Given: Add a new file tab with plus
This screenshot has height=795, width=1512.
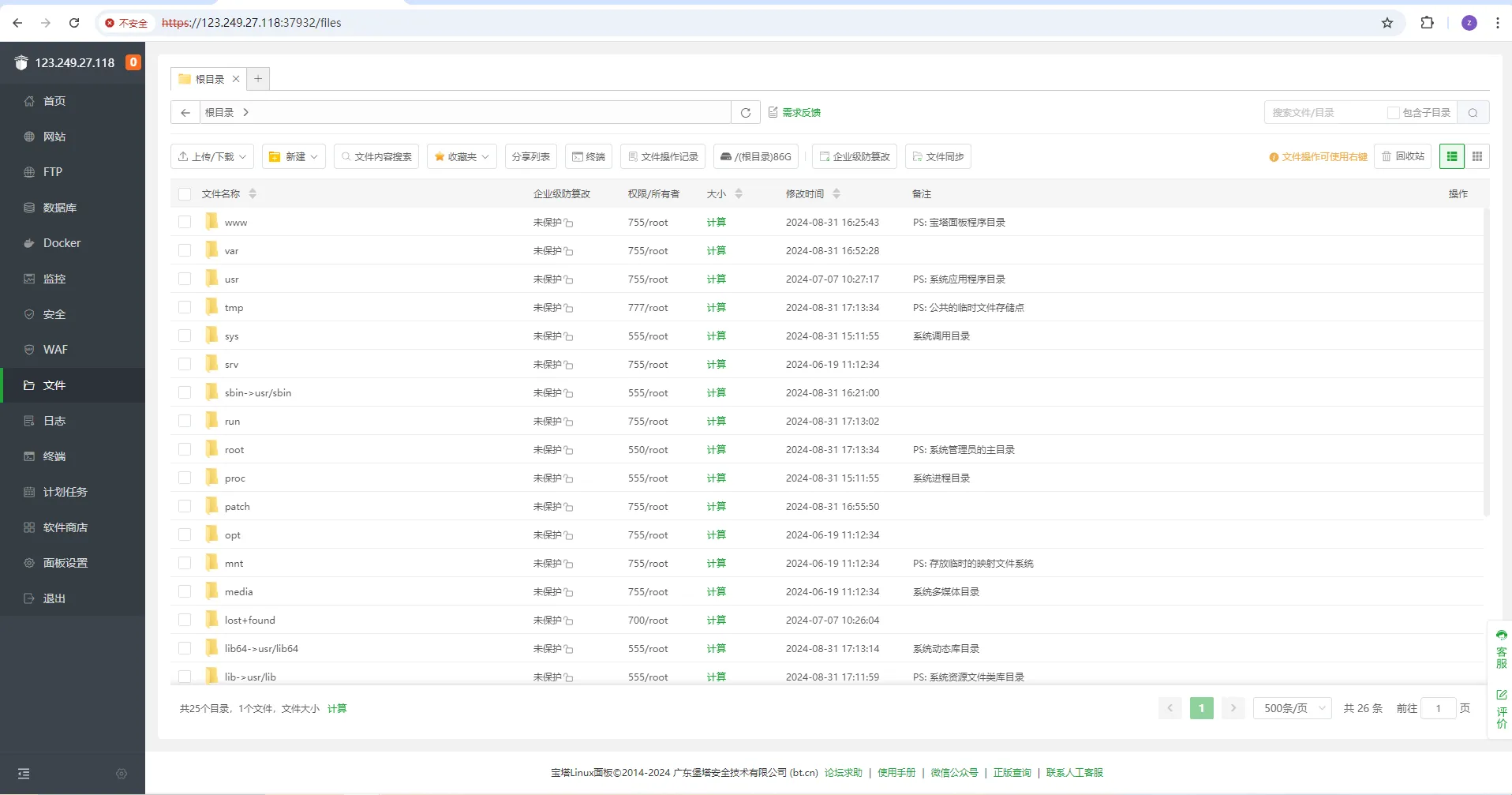Looking at the screenshot, I should tap(258, 79).
